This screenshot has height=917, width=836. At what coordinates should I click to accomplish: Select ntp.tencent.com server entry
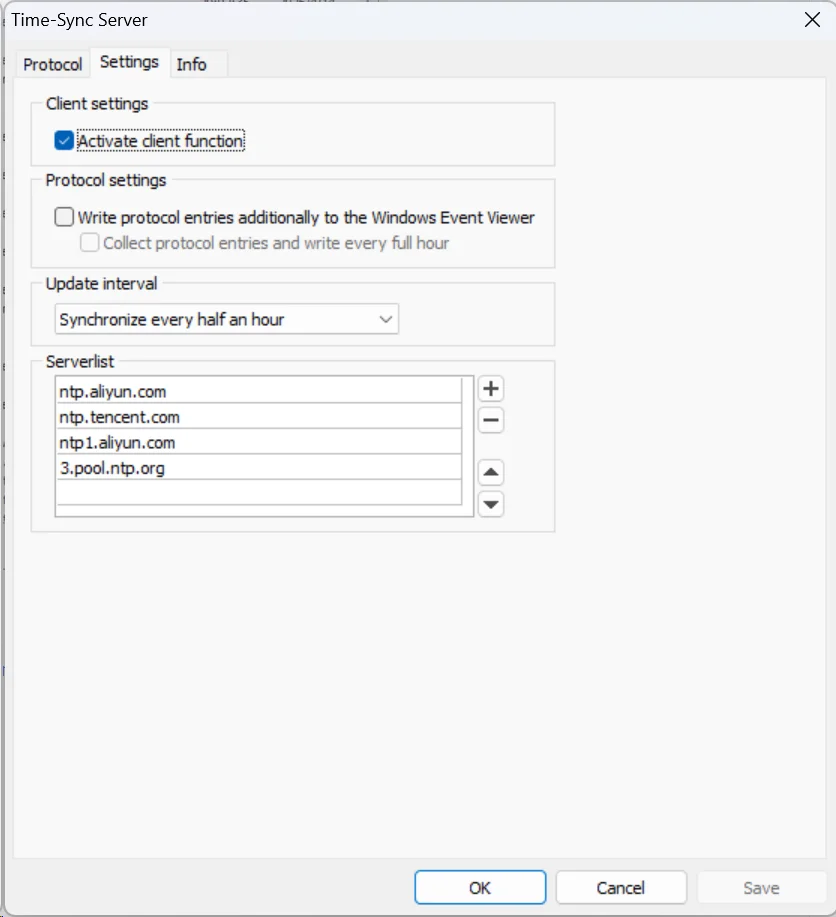258,417
